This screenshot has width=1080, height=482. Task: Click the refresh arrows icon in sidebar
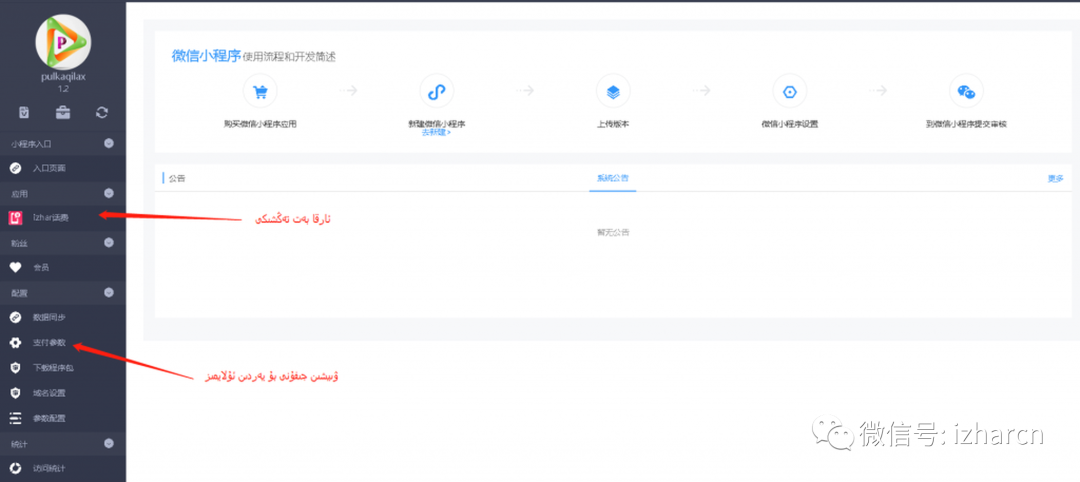tap(102, 112)
